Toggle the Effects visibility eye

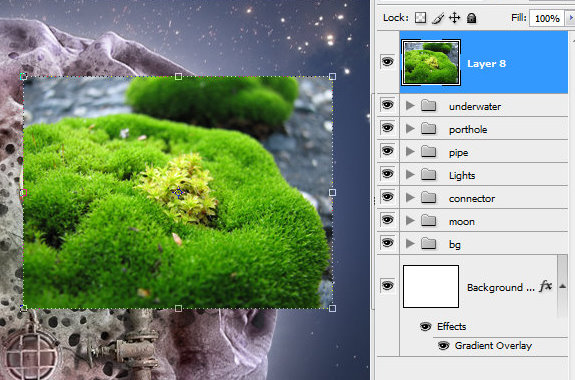pyautogui.click(x=425, y=326)
